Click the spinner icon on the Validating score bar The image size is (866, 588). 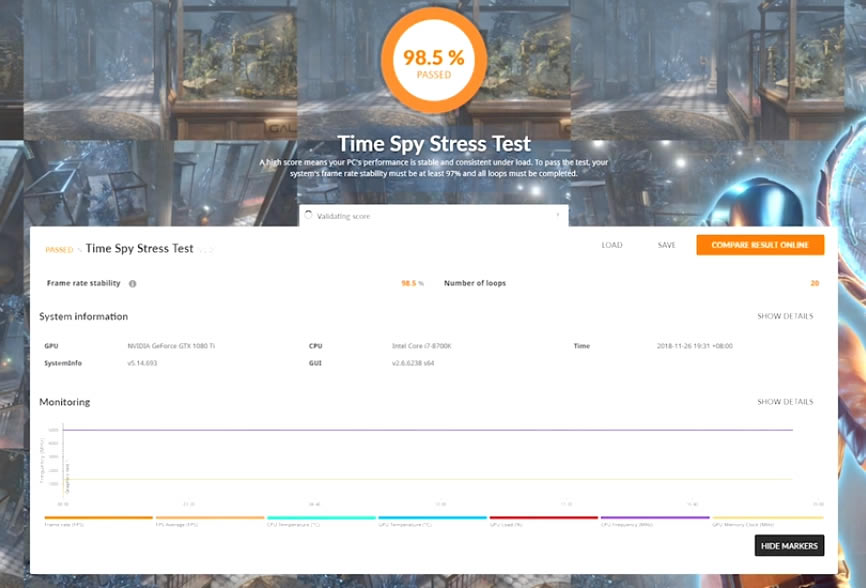[x=310, y=214]
